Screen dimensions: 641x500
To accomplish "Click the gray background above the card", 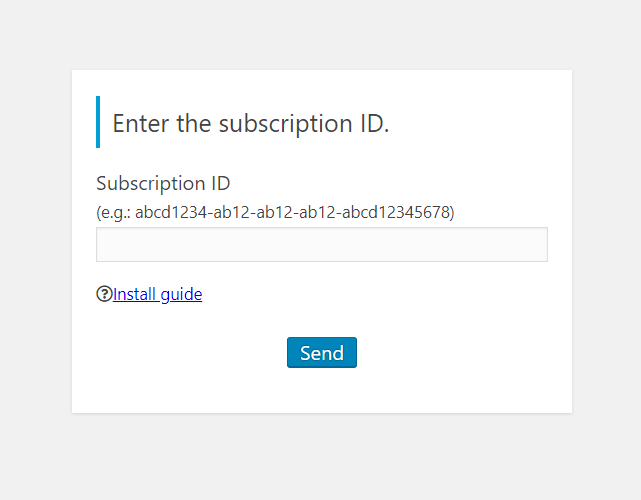I will pyautogui.click(x=320, y=35).
